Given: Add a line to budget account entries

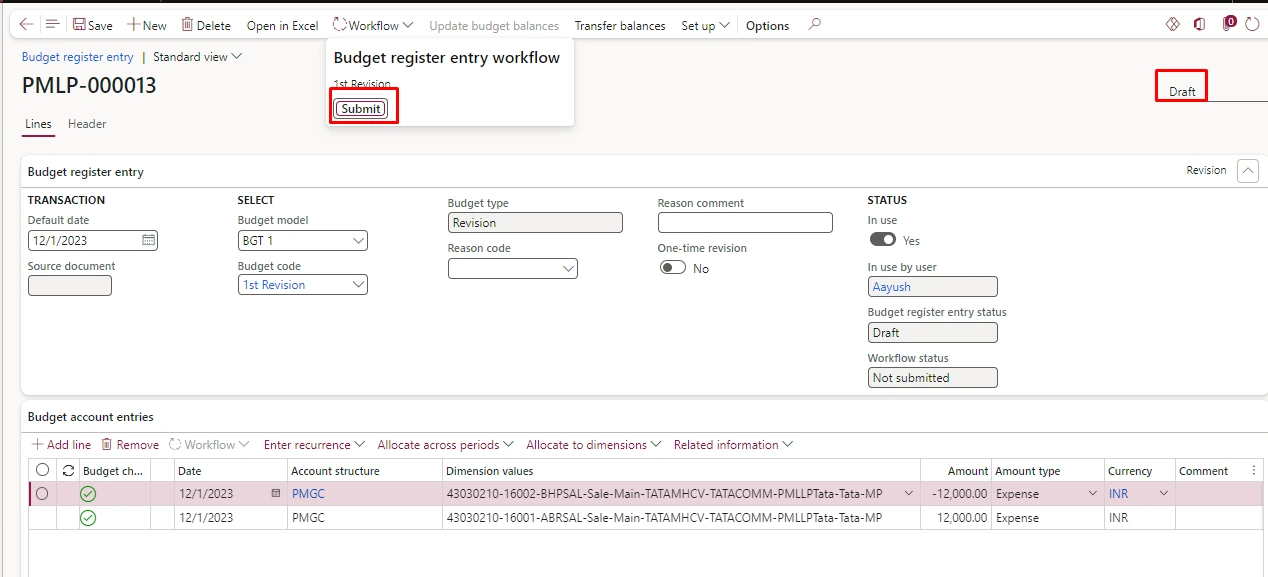Looking at the screenshot, I should pos(61,445).
